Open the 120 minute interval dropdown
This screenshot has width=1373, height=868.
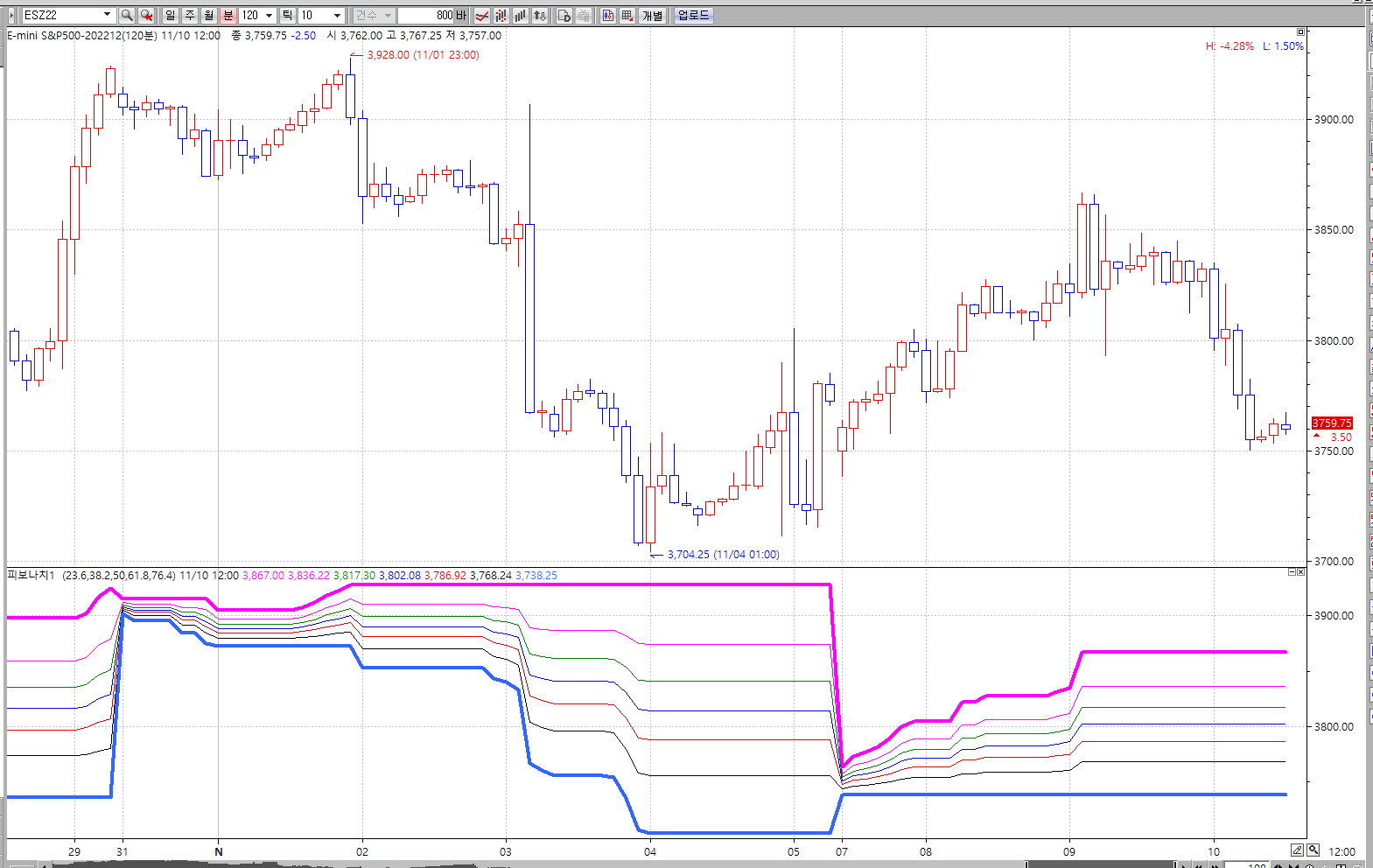pyautogui.click(x=269, y=16)
